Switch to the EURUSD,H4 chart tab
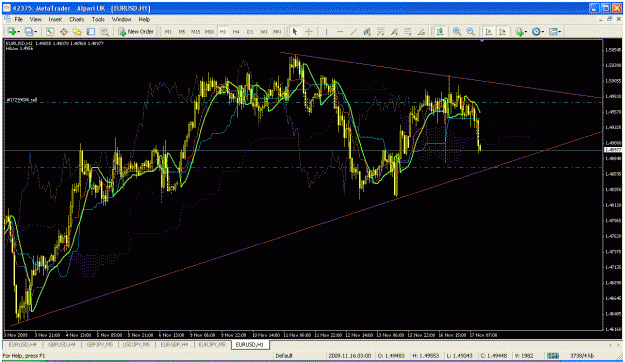Screen dimensions: 625x362 [23, 344]
